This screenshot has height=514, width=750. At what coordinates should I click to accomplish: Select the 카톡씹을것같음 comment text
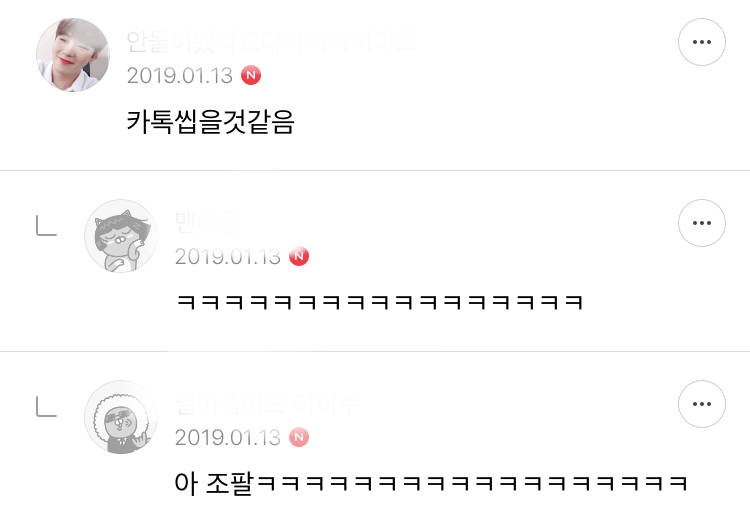[210, 122]
